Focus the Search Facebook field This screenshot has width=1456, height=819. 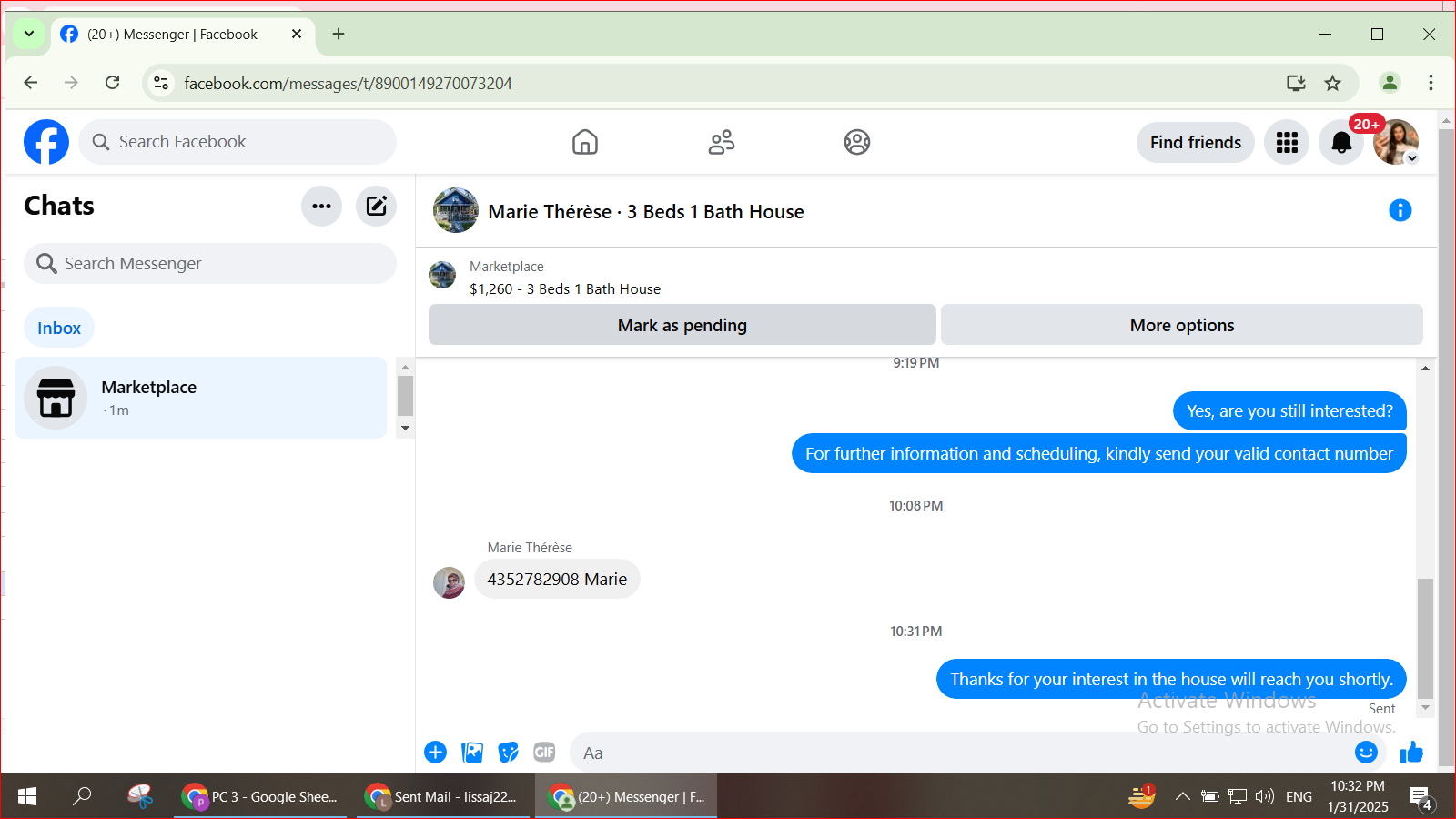pos(238,142)
